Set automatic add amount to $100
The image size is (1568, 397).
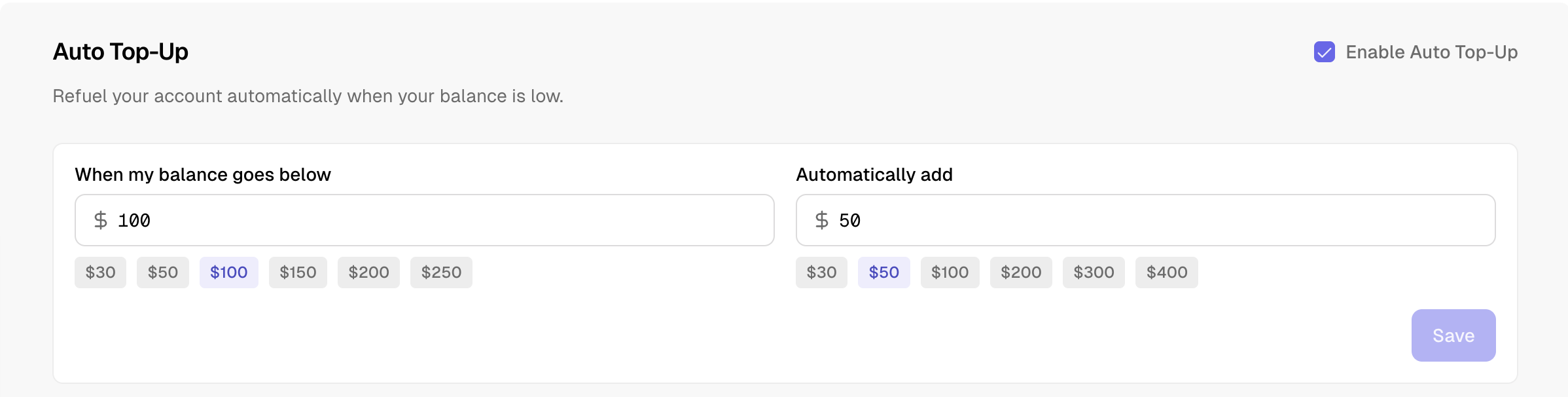950,273
